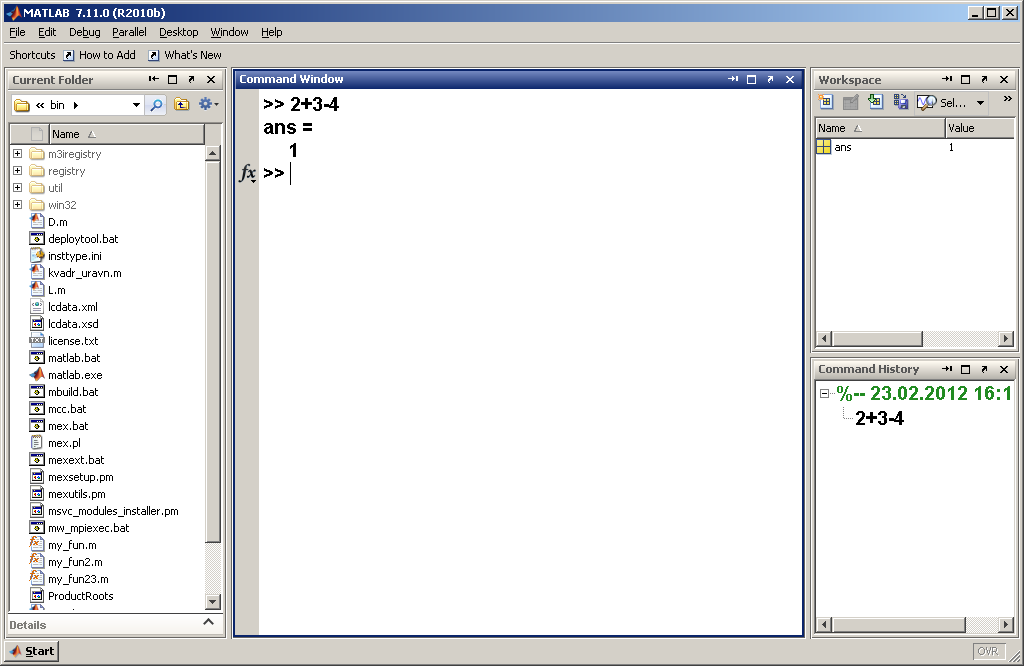
Task: Select deploytool.bat file
Action: [83, 239]
